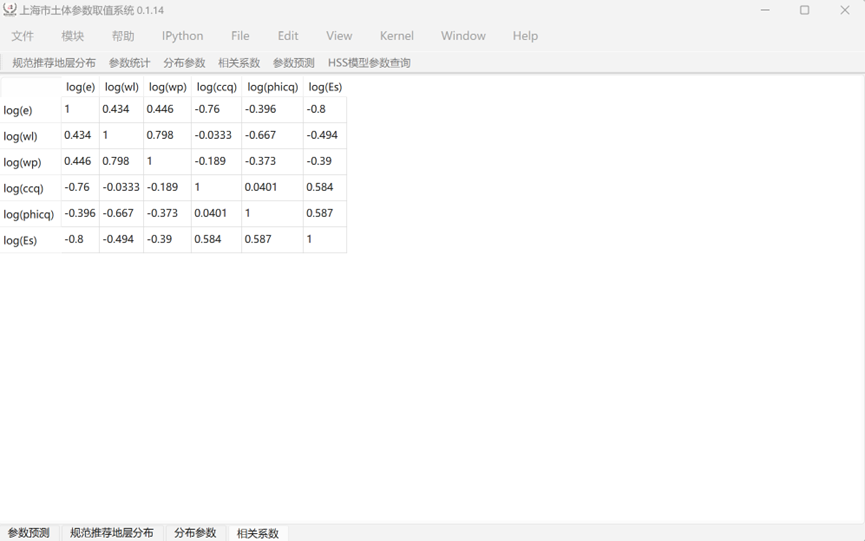Image resolution: width=865 pixels, height=541 pixels.
Task: Open the IPython menu
Action: (182, 36)
